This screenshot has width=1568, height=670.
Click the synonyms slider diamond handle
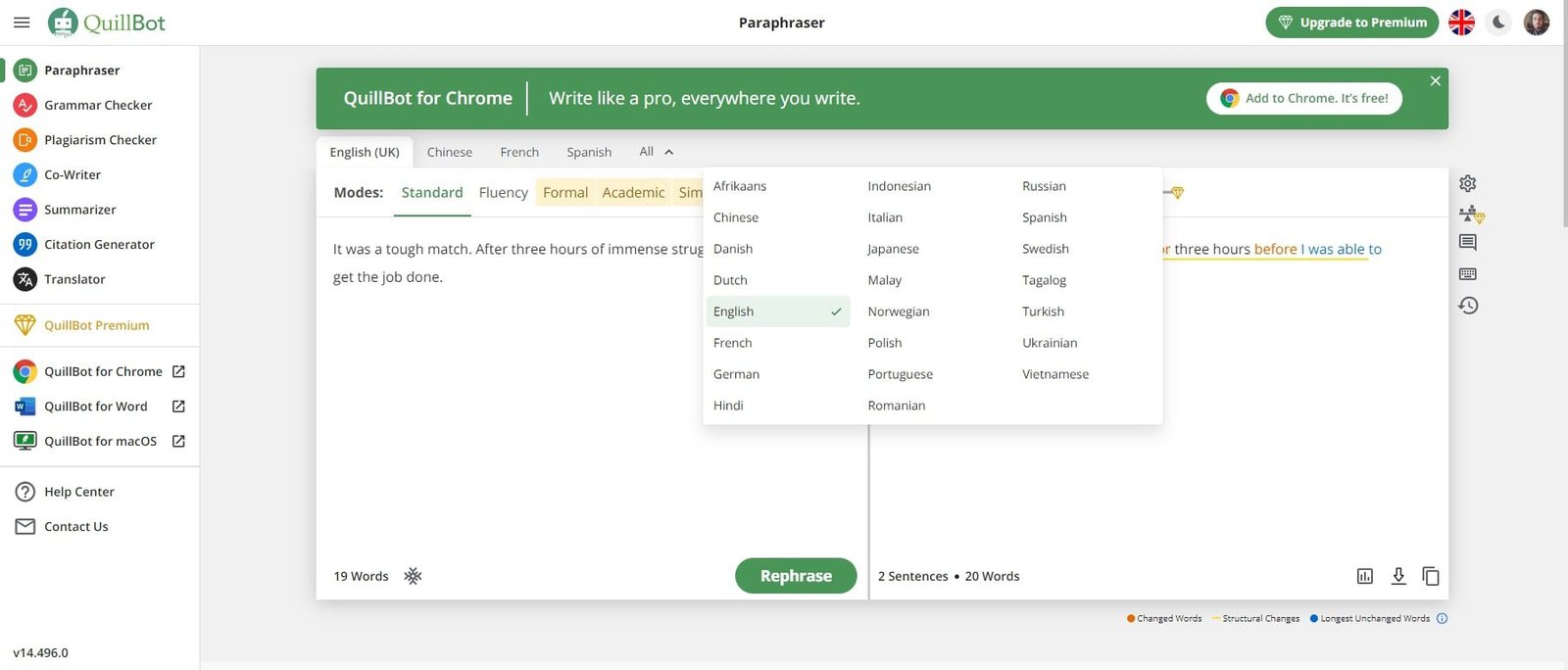pos(1177,193)
